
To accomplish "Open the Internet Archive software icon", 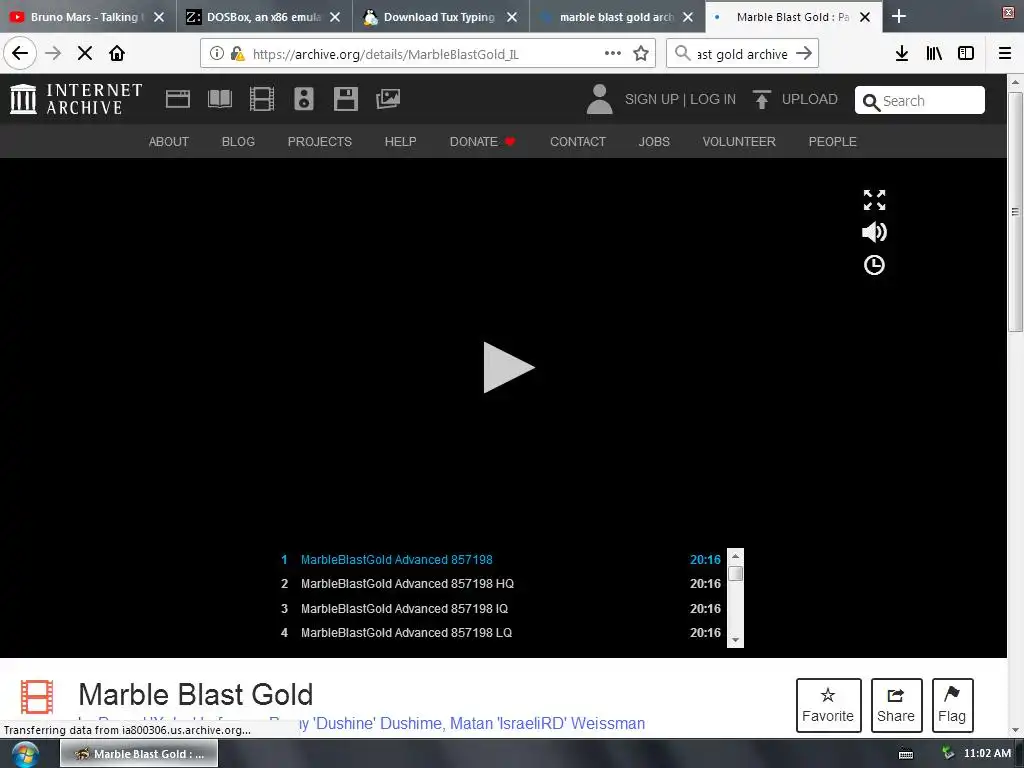I will [x=345, y=99].
